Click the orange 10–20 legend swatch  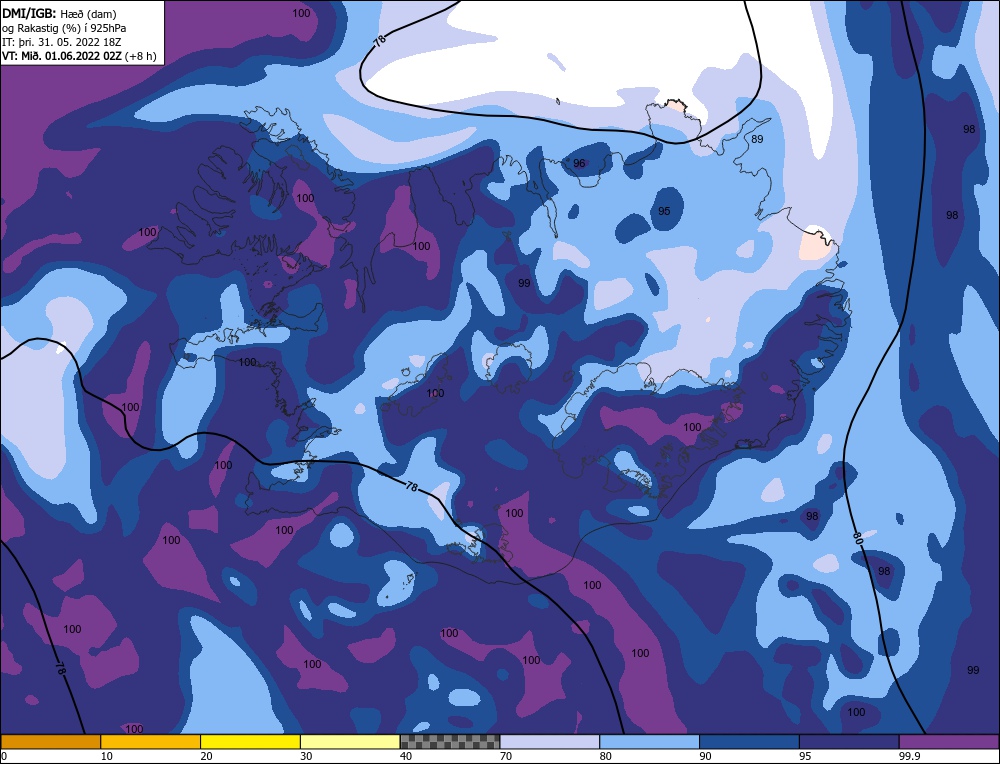click(151, 742)
